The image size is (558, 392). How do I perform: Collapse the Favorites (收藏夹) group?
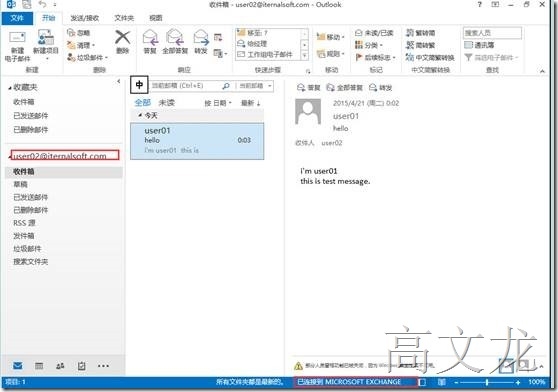pyautogui.click(x=10, y=88)
